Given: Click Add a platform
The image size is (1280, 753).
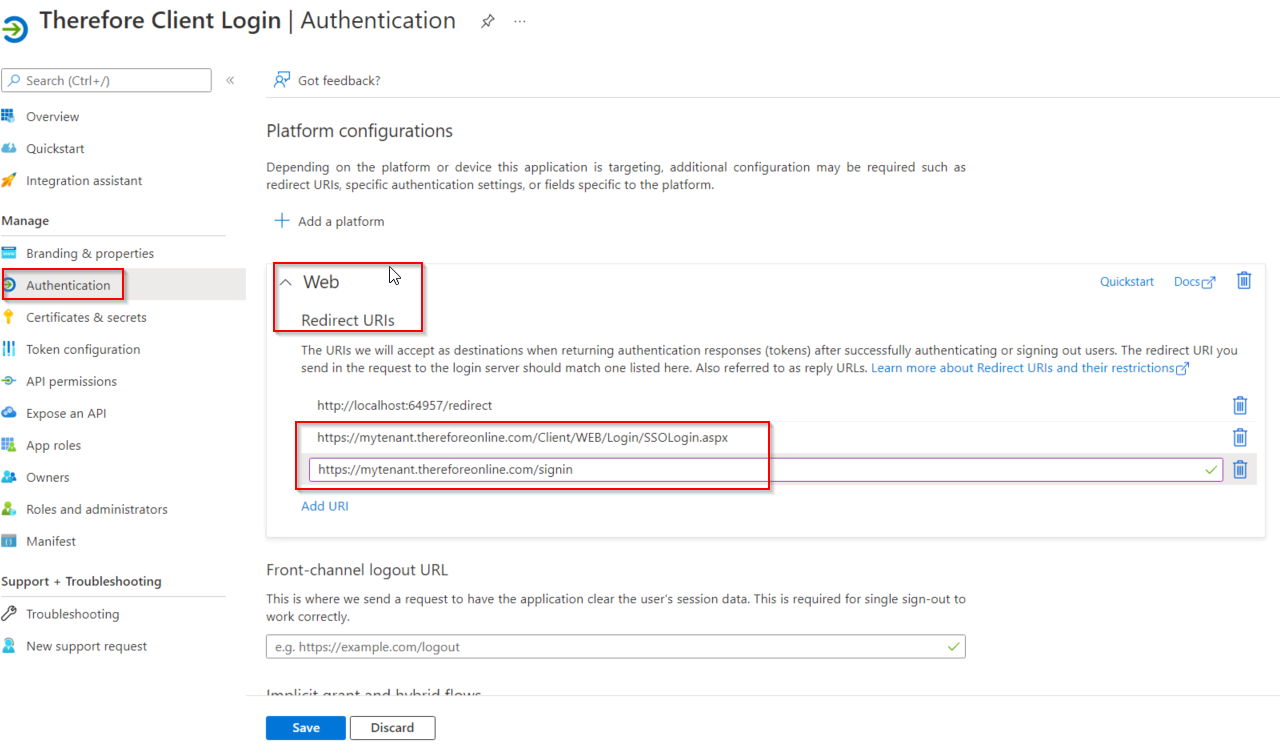Looking at the screenshot, I should click(x=329, y=221).
